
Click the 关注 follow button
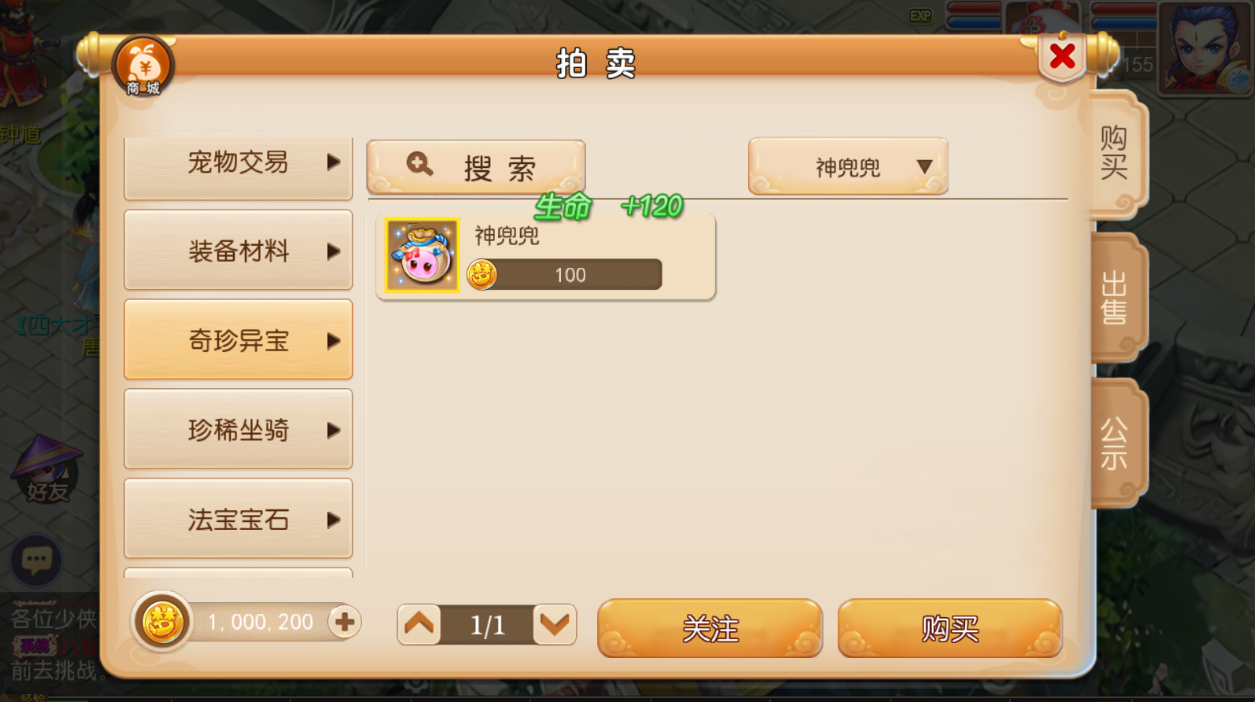710,628
